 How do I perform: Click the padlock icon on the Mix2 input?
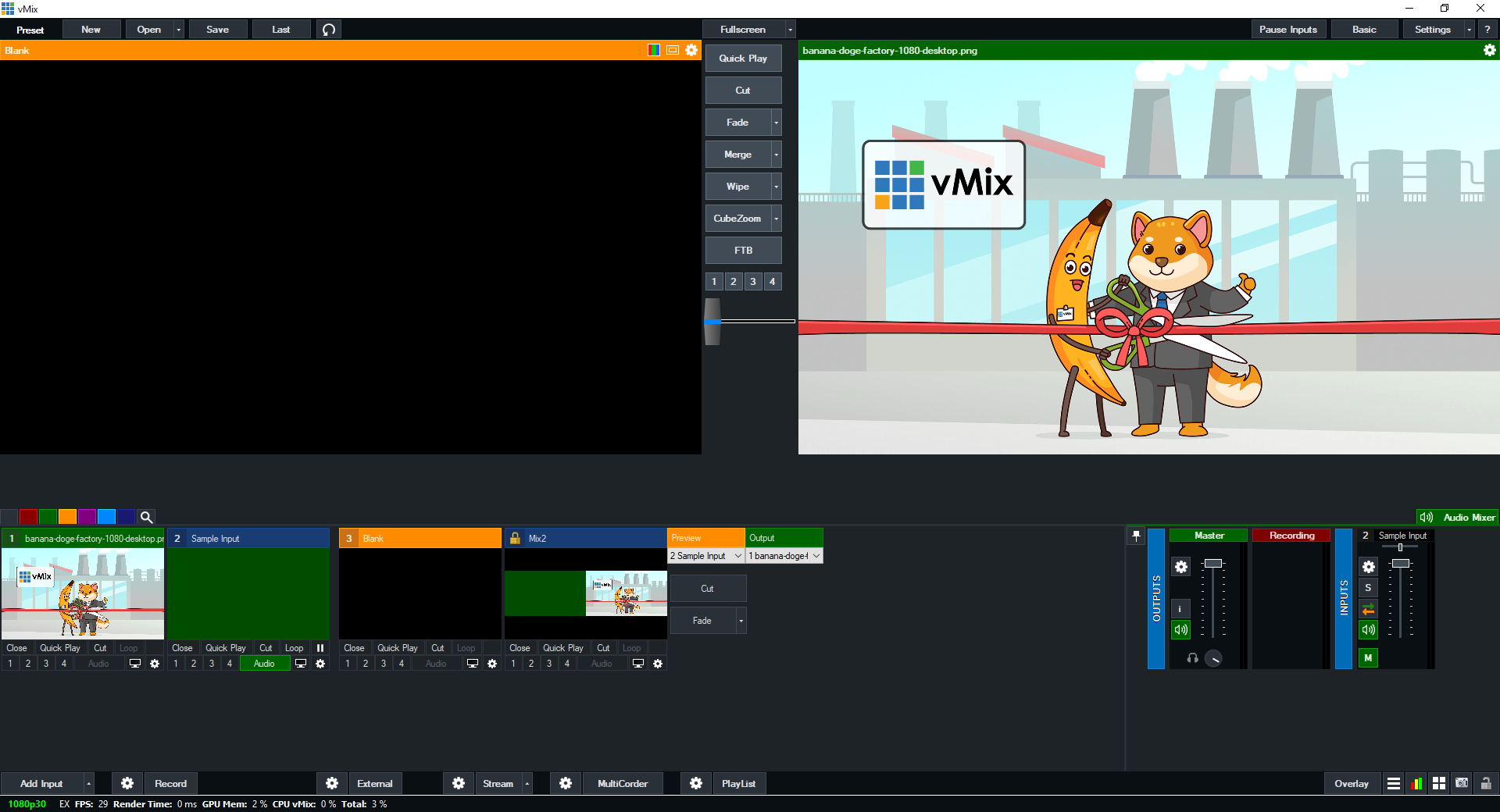(515, 538)
